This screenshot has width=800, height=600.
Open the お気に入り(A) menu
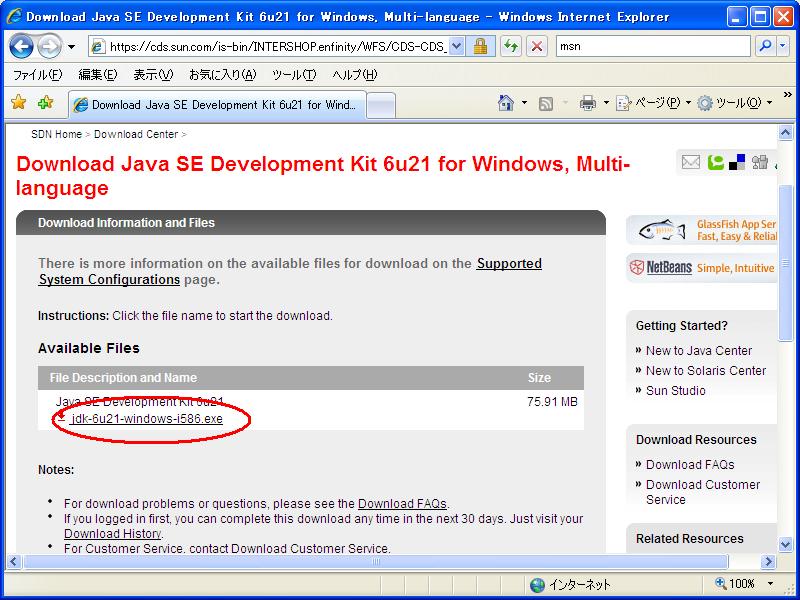[x=222, y=75]
